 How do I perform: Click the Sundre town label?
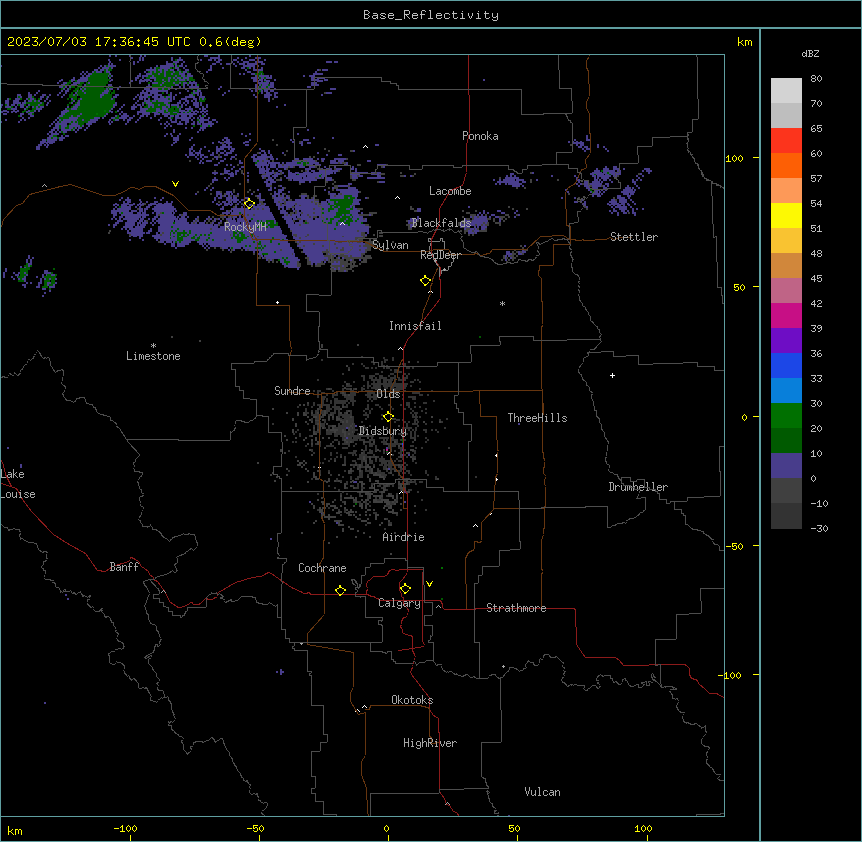coord(292,391)
